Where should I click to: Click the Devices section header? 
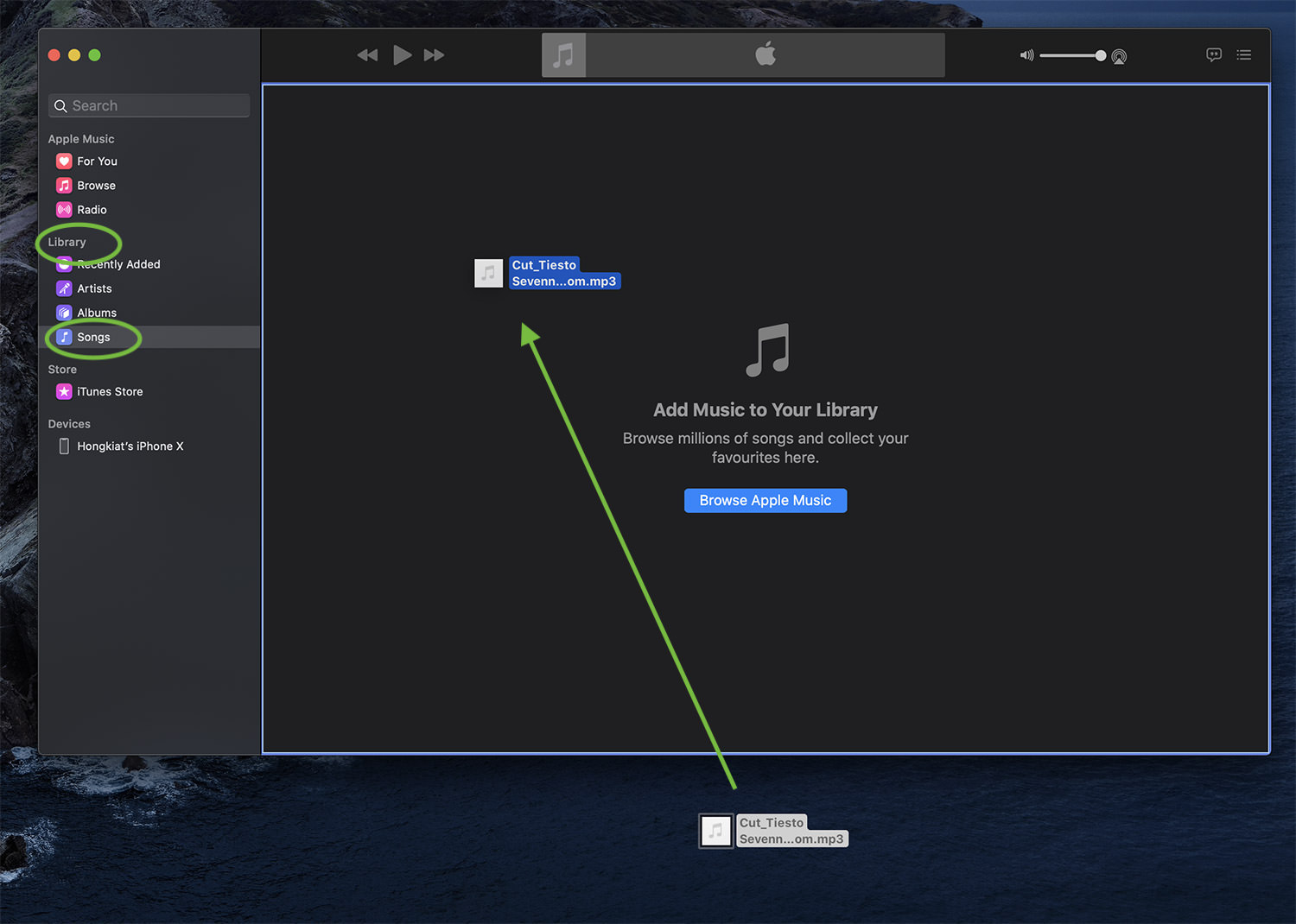pyautogui.click(x=69, y=424)
